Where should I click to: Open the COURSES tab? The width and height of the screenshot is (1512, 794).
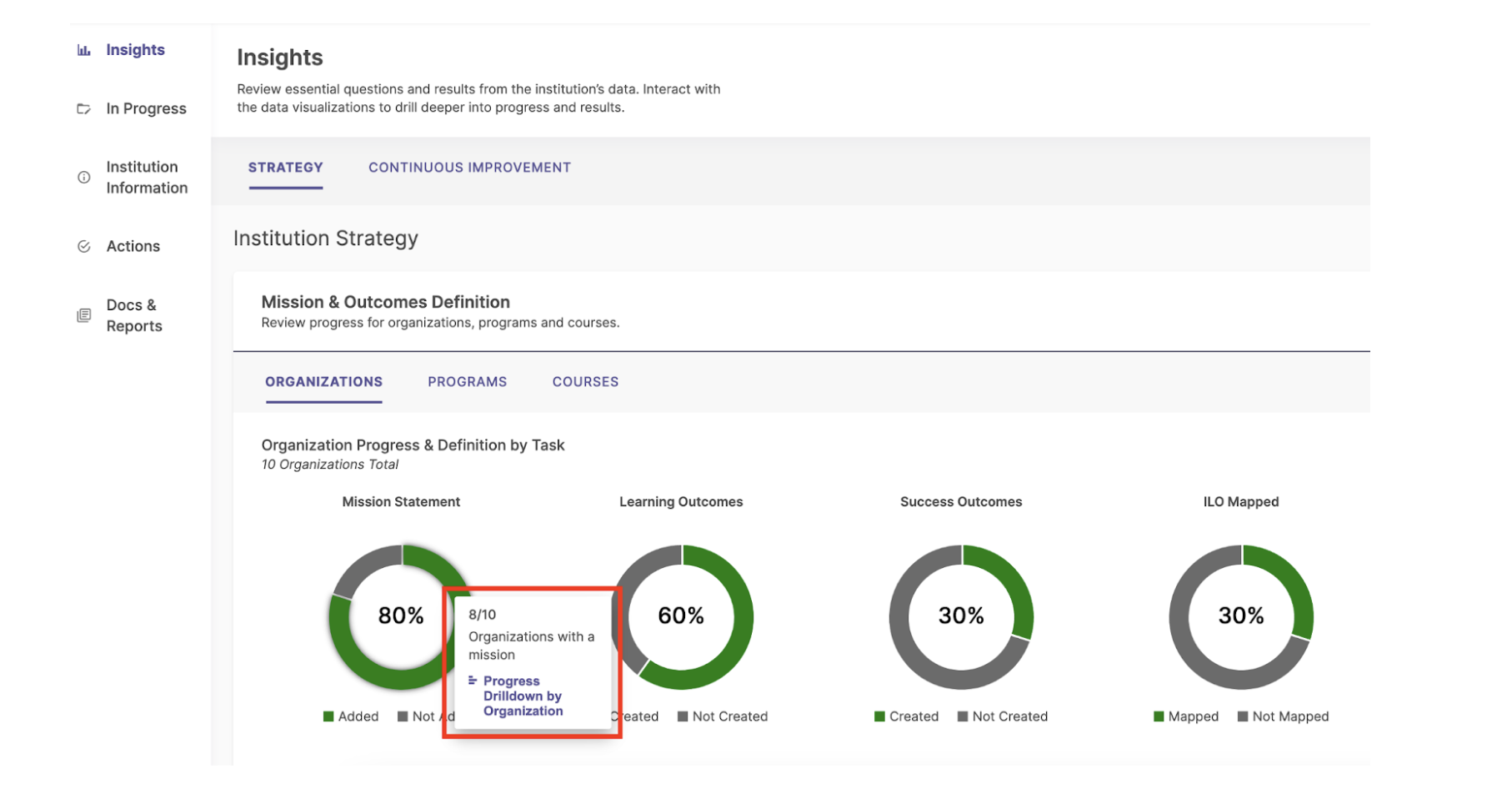(584, 381)
